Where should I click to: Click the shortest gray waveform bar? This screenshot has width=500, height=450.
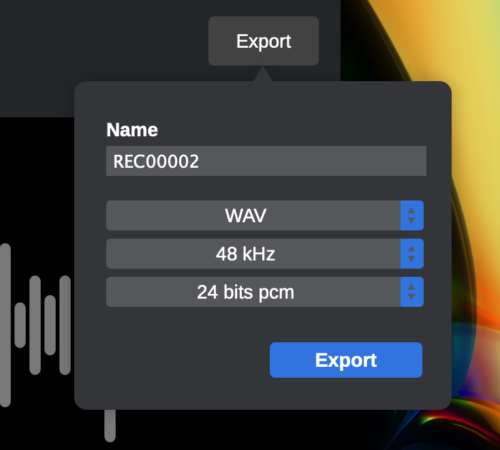tap(20, 325)
